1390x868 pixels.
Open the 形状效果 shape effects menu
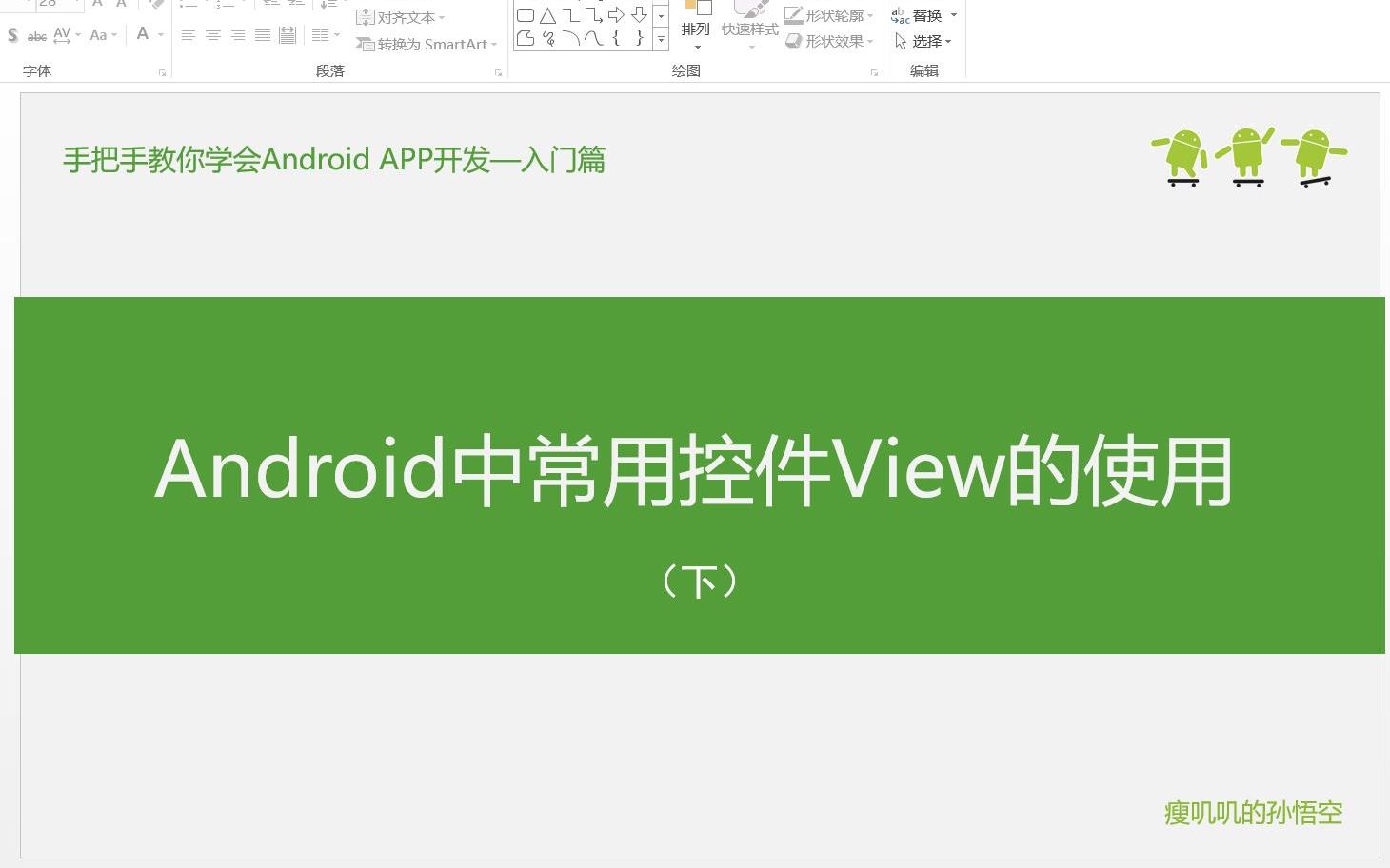829,42
